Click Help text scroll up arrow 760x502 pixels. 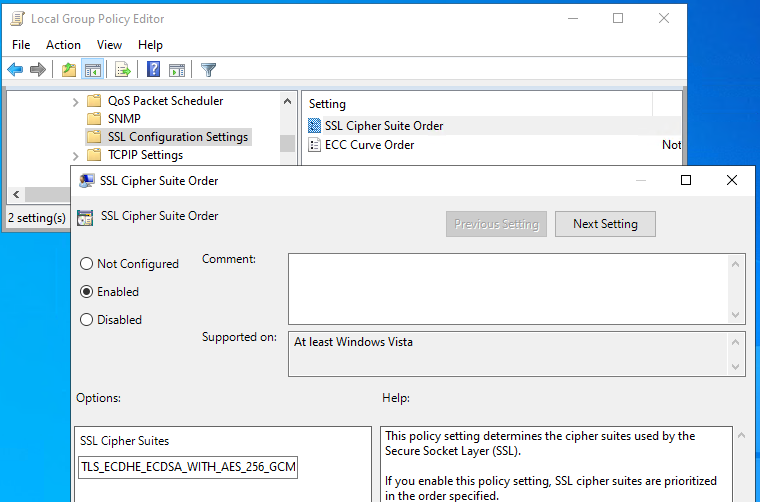742,435
